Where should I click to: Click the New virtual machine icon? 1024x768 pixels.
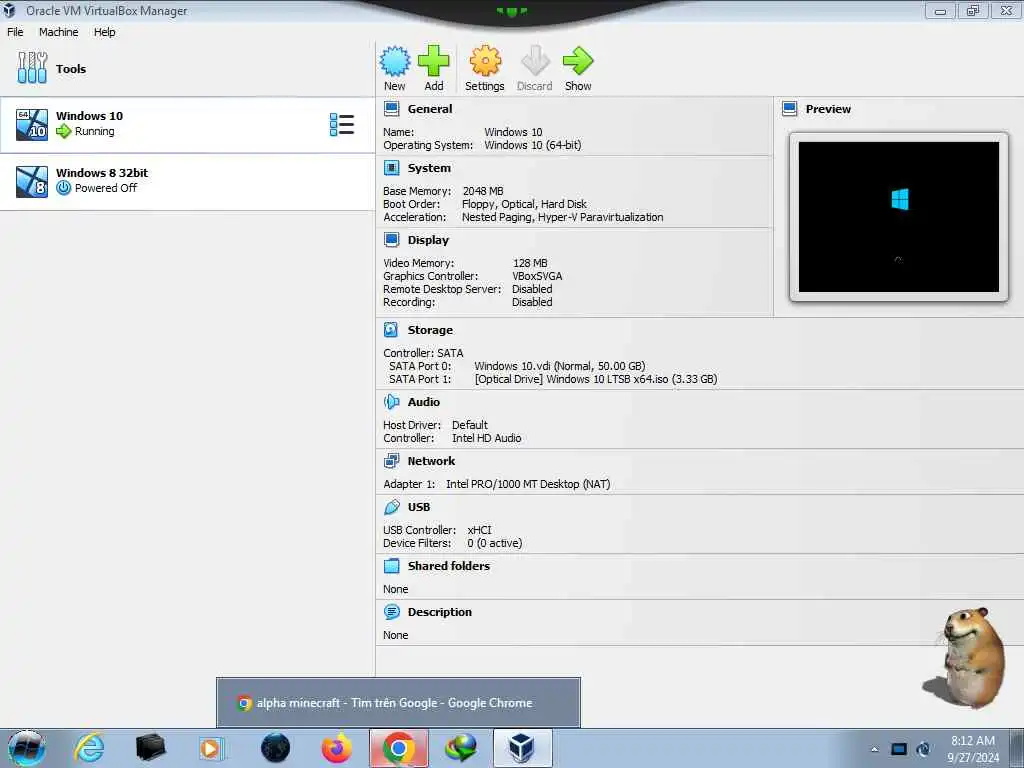[x=394, y=61]
